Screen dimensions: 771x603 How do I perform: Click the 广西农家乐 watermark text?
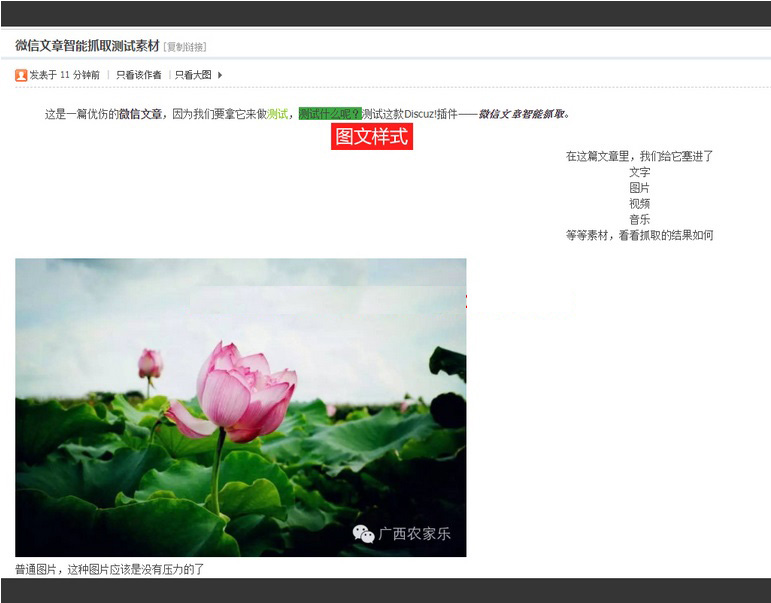tap(414, 534)
